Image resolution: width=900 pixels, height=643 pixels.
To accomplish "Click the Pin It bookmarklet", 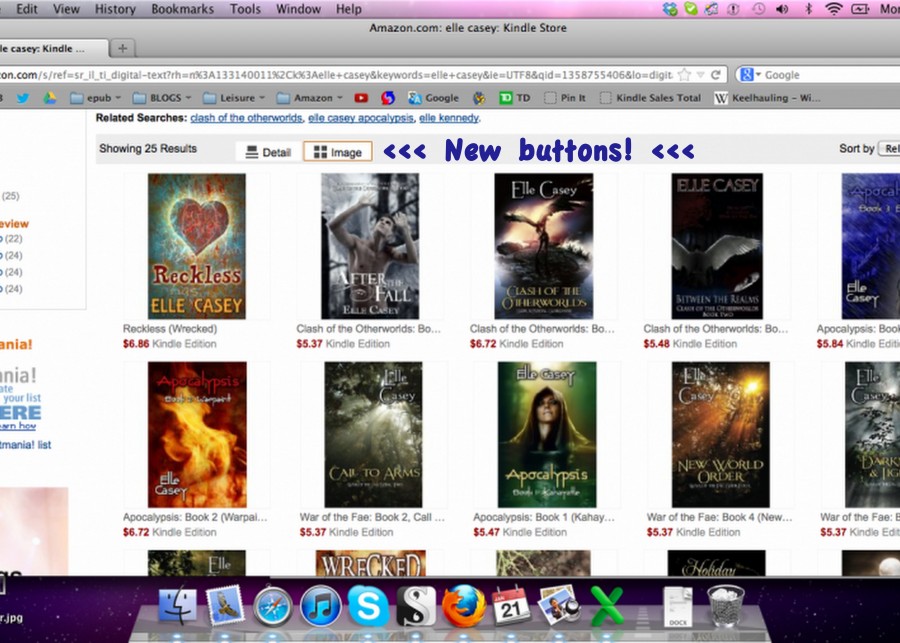I will (x=565, y=98).
